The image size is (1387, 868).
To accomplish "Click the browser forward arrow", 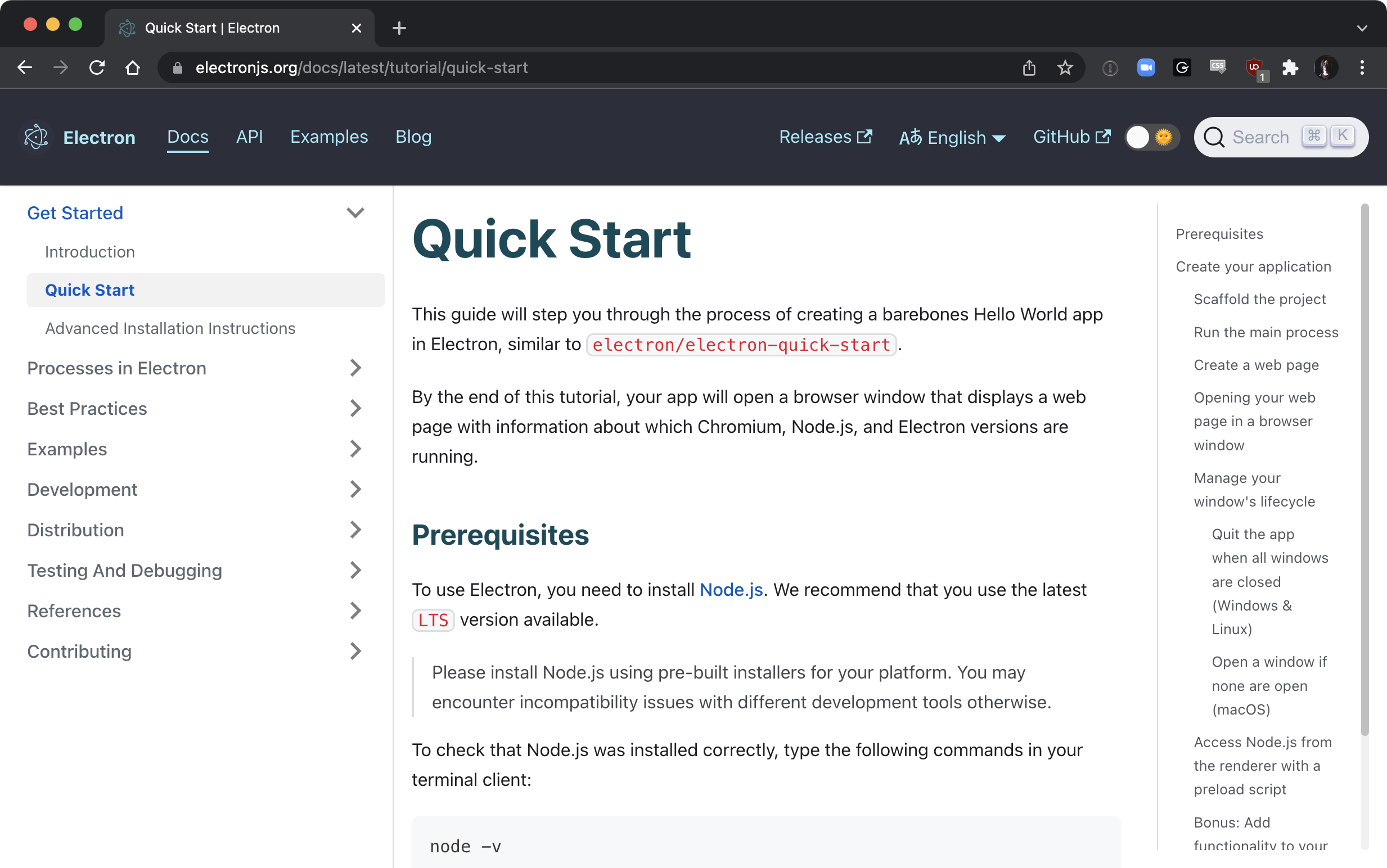I will coord(60,67).
